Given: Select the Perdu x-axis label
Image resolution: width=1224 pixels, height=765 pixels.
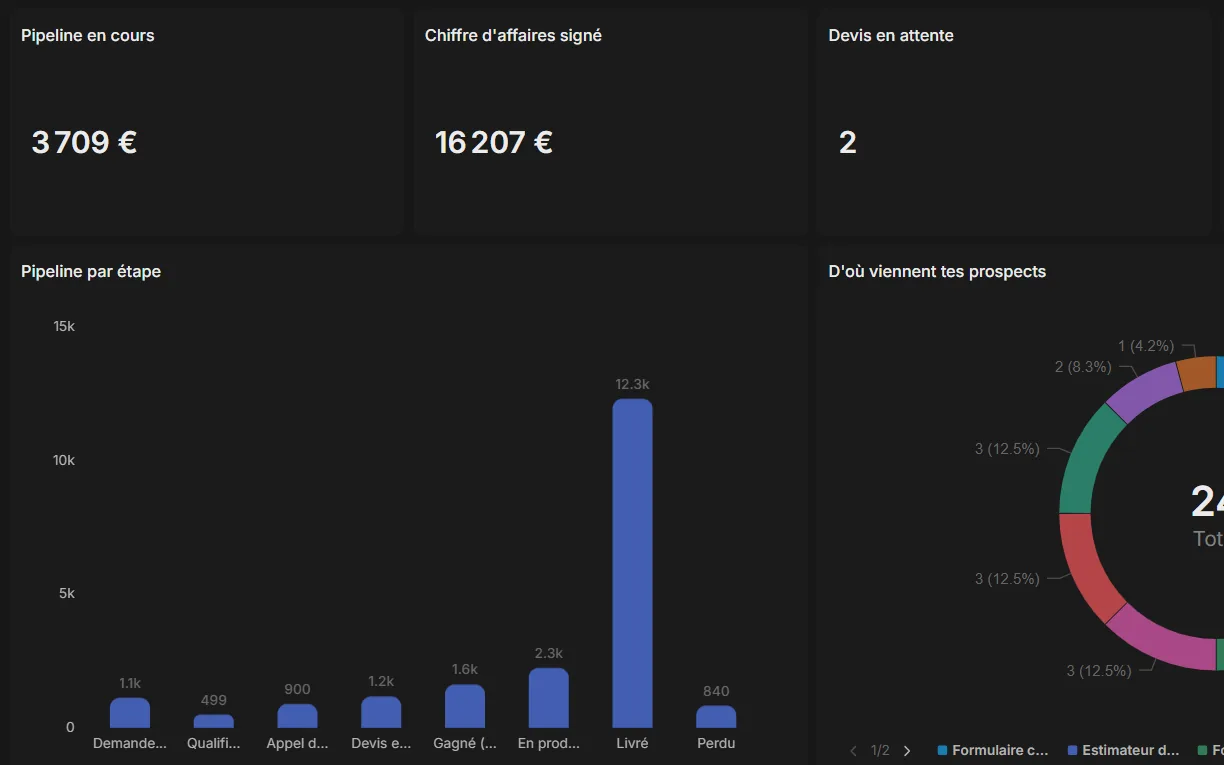Looking at the screenshot, I should click(x=716, y=743).
